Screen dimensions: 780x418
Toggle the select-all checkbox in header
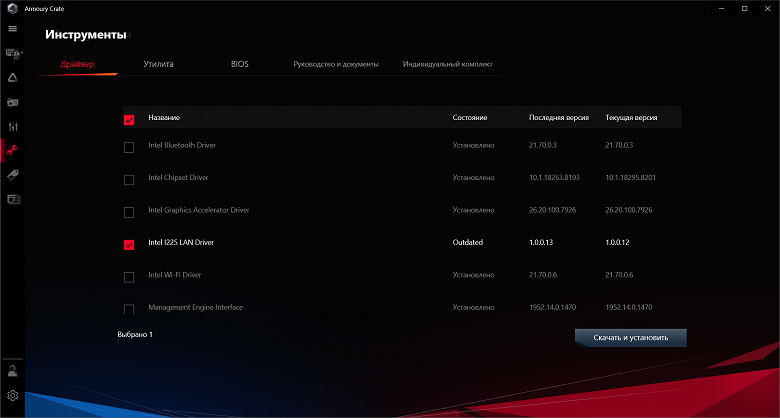[x=129, y=120]
